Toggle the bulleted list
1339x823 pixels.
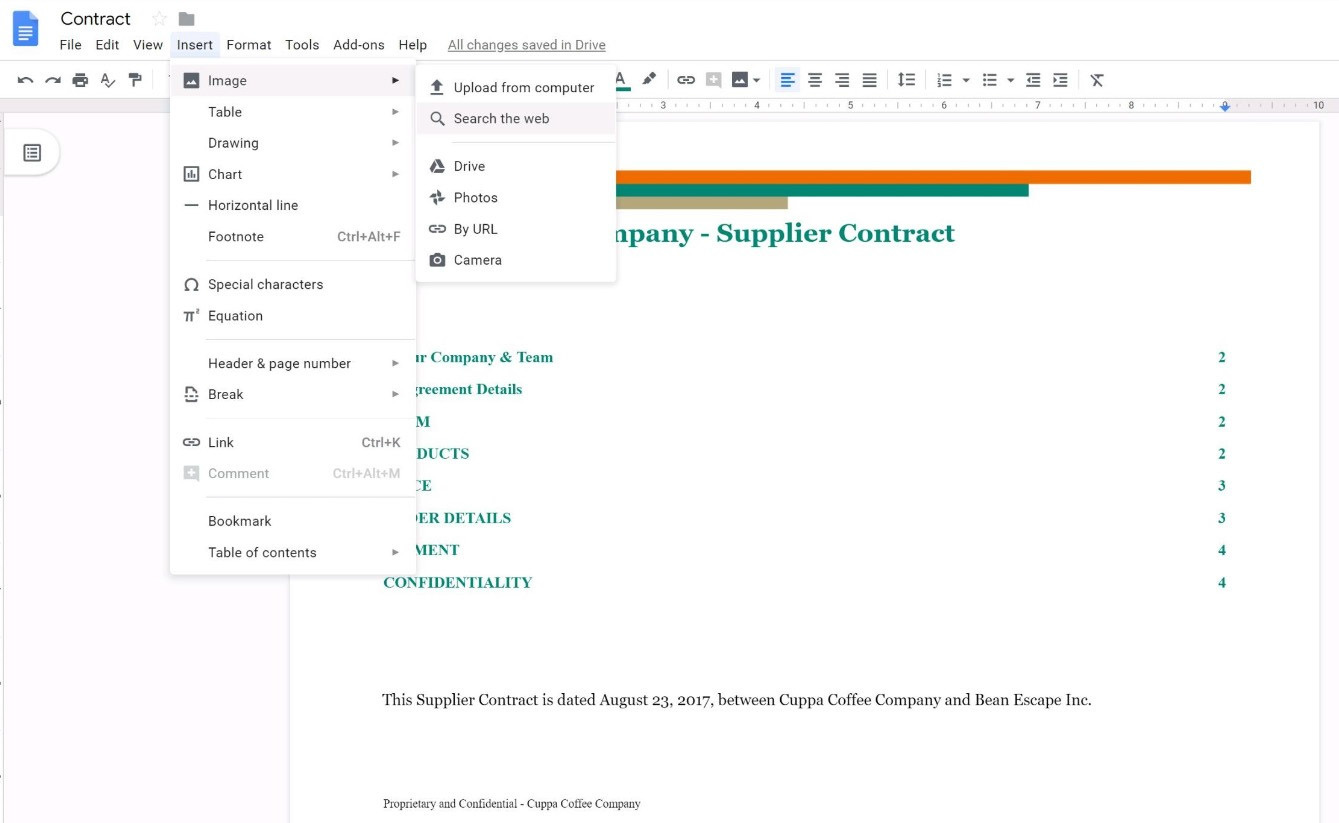(x=990, y=80)
